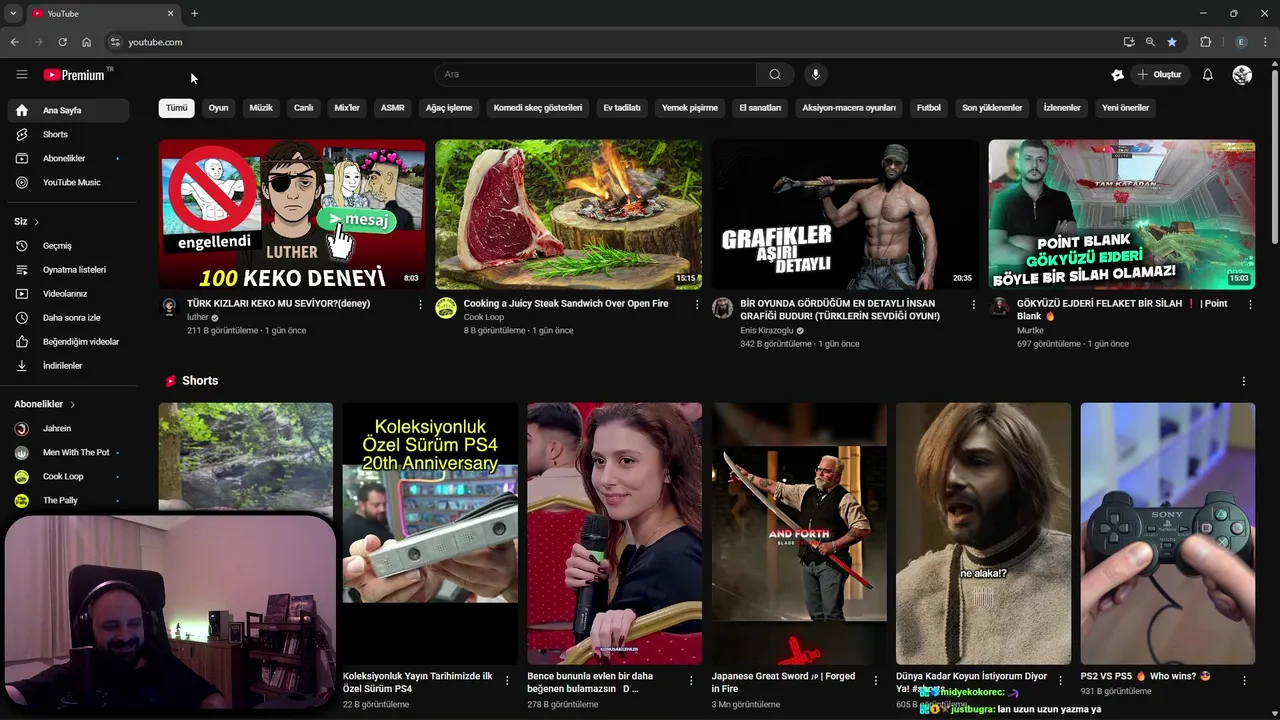Open the hamburger guide menu
Viewport: 1280px width, 720px height.
pyautogui.click(x=22, y=74)
